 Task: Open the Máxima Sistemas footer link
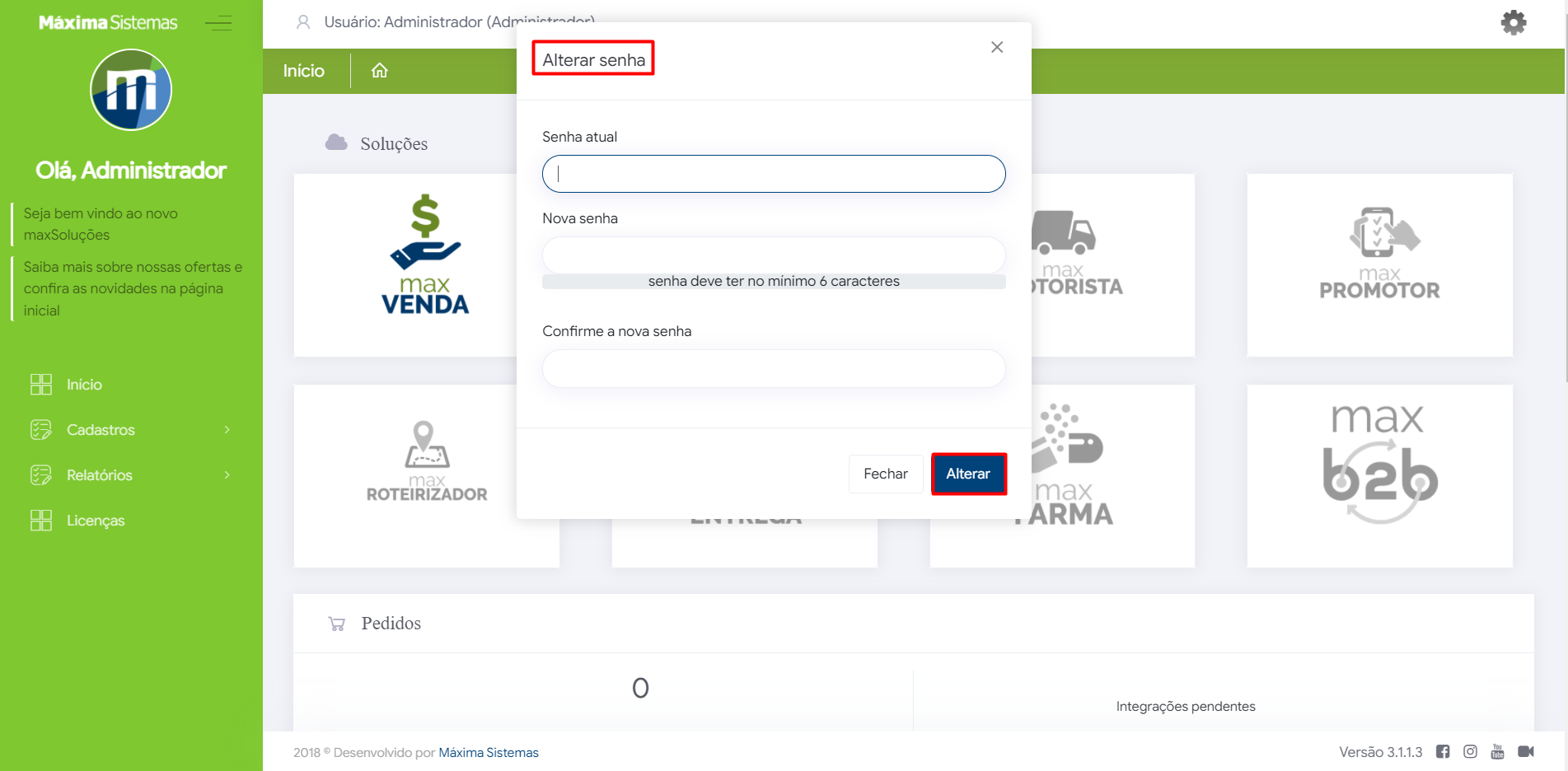point(489,752)
